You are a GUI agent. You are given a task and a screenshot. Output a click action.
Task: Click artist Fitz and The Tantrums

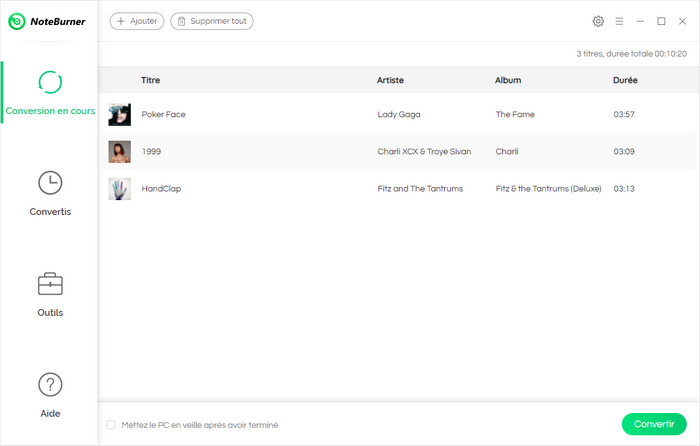(x=420, y=188)
